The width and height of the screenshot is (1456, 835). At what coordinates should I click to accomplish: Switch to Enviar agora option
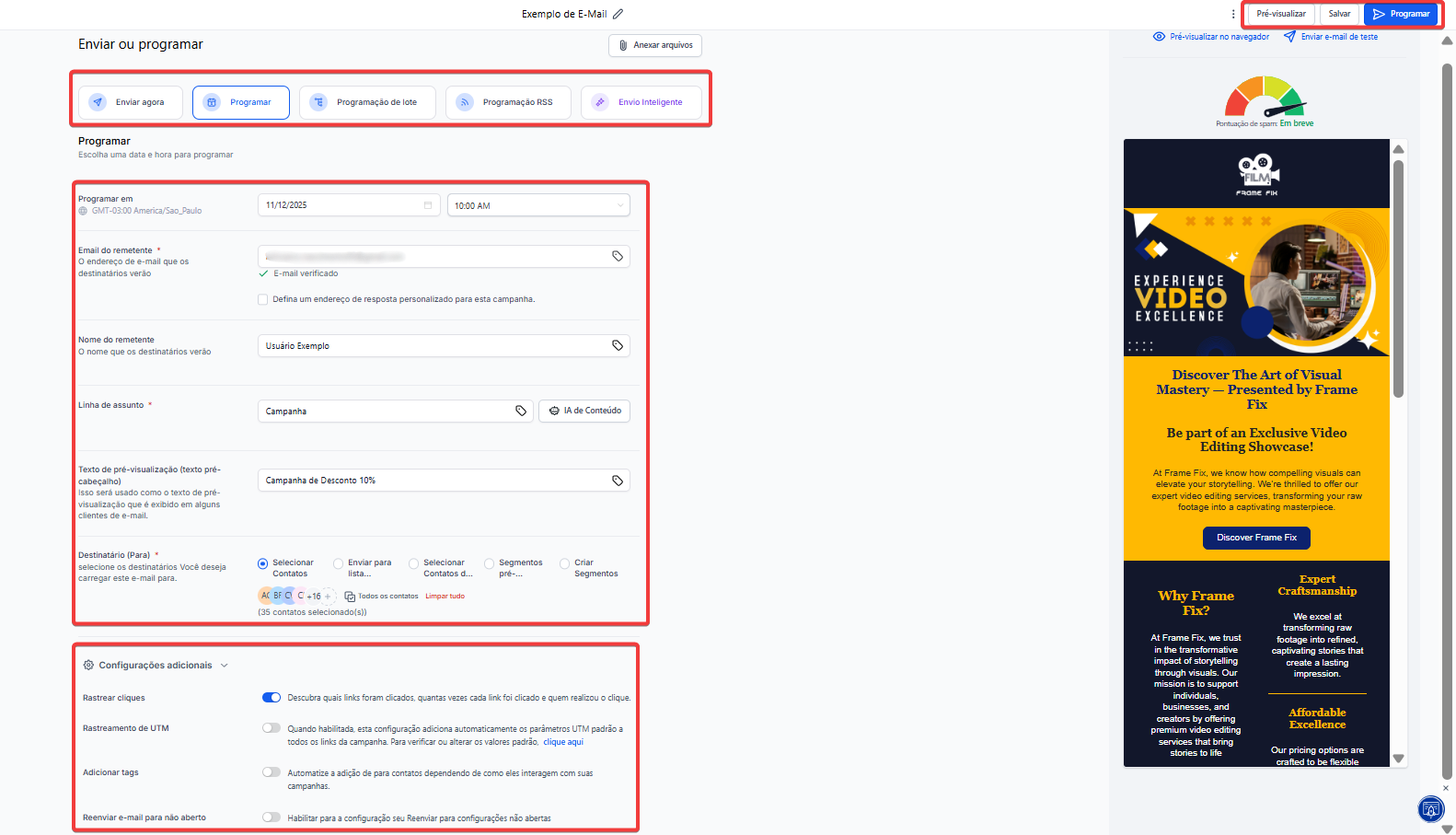pos(130,102)
